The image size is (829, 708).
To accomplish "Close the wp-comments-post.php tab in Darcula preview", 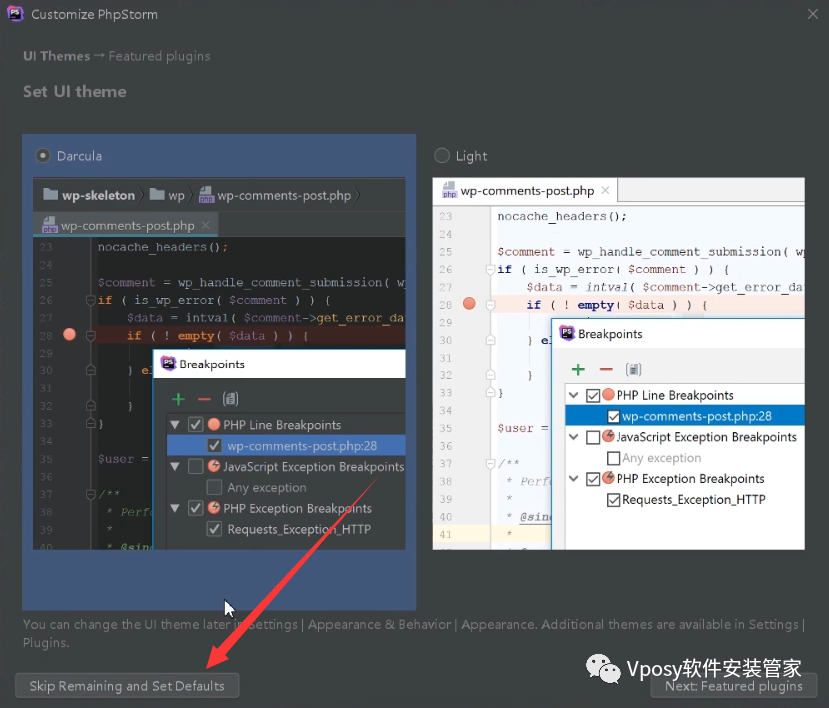I will 206,226.
